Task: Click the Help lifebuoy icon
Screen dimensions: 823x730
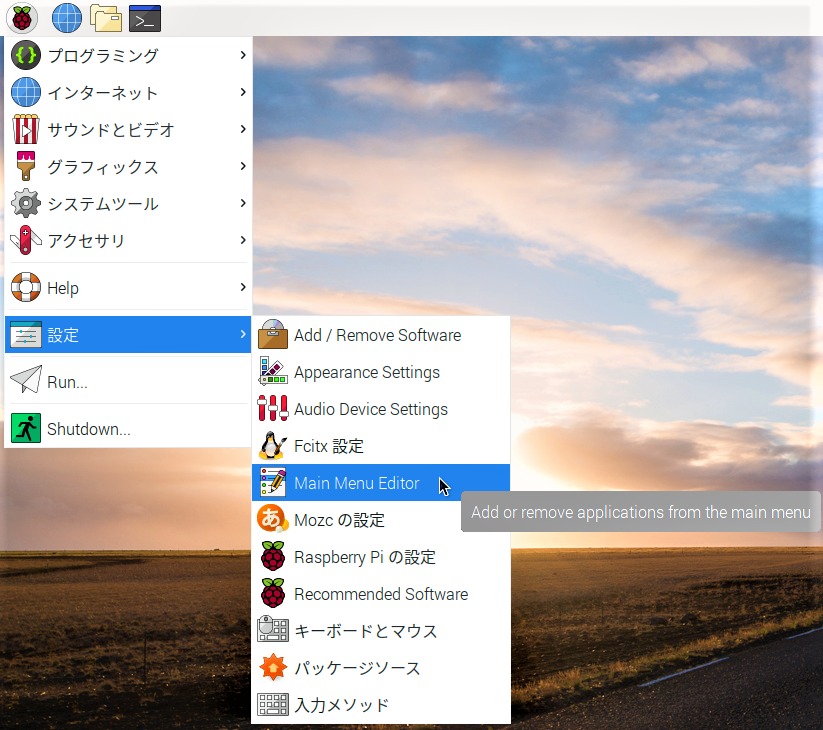Action: click(x=26, y=287)
